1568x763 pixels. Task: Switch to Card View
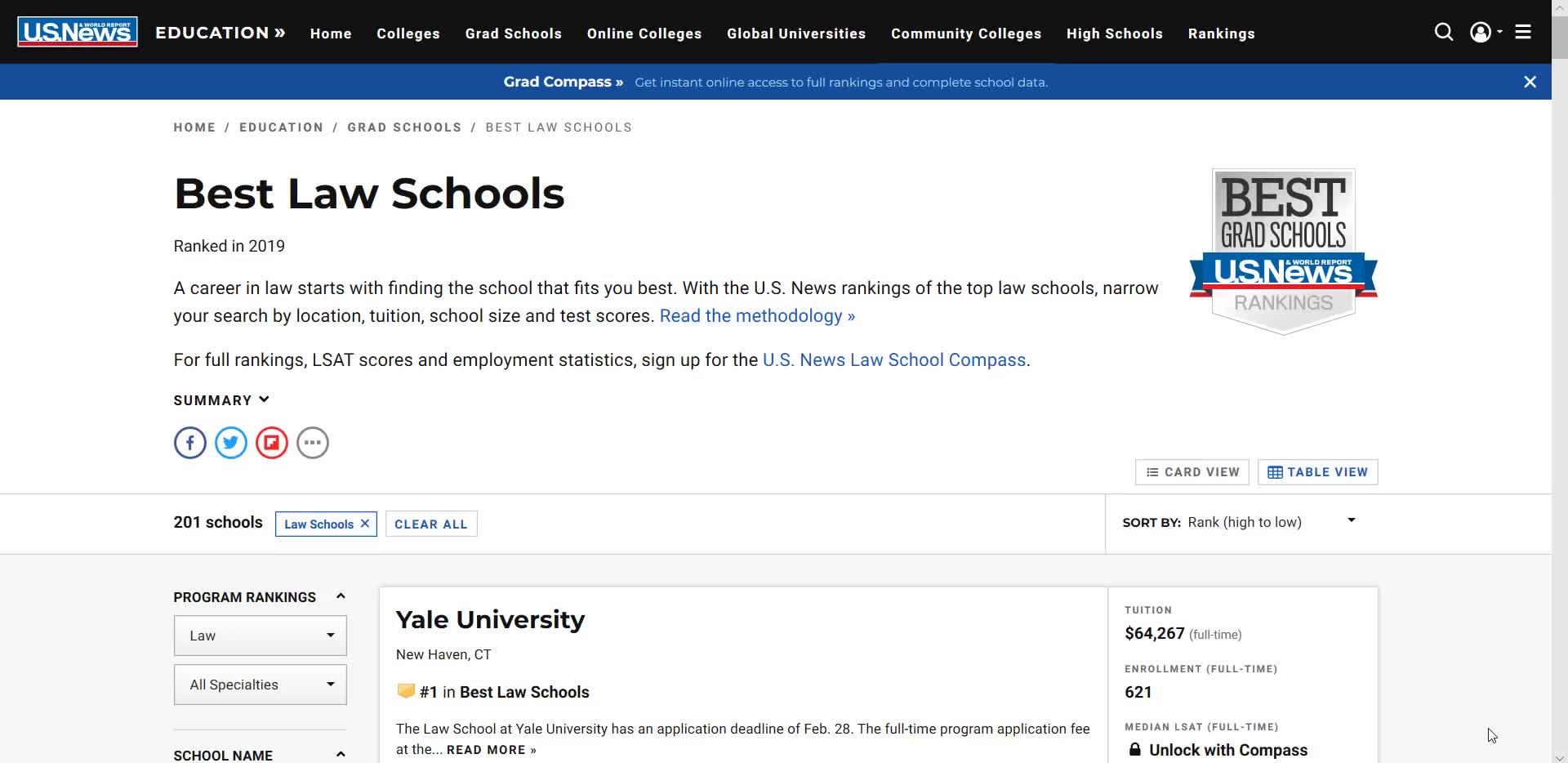[1192, 472]
